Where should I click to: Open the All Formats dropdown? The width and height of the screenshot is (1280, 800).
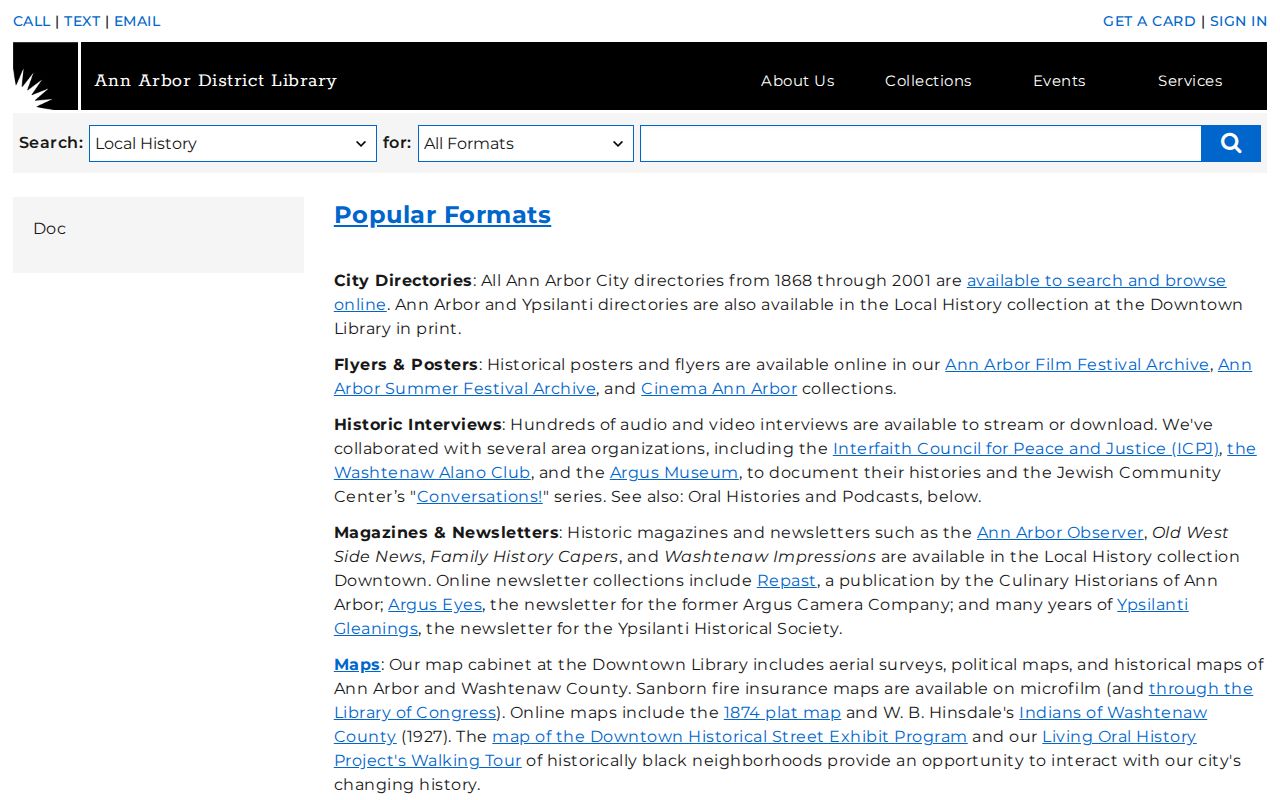(526, 143)
